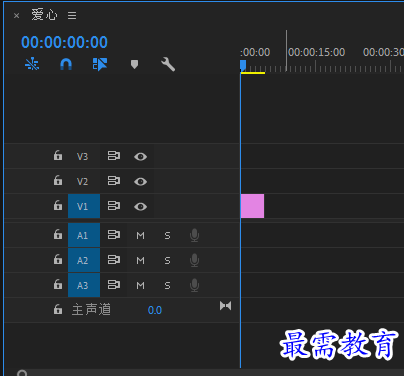Enable voice-over record on A2
Image resolution: width=404 pixels, height=376 pixels.
pyautogui.click(x=194, y=260)
